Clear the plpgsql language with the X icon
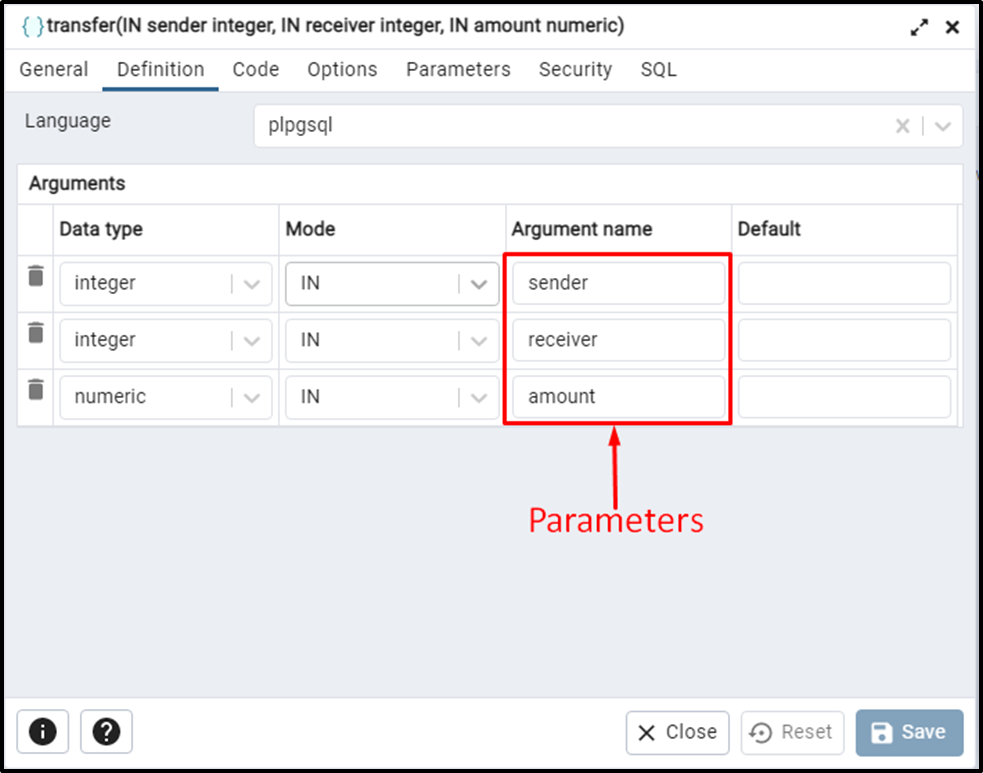Viewport: 983px width, 773px height. tap(902, 125)
